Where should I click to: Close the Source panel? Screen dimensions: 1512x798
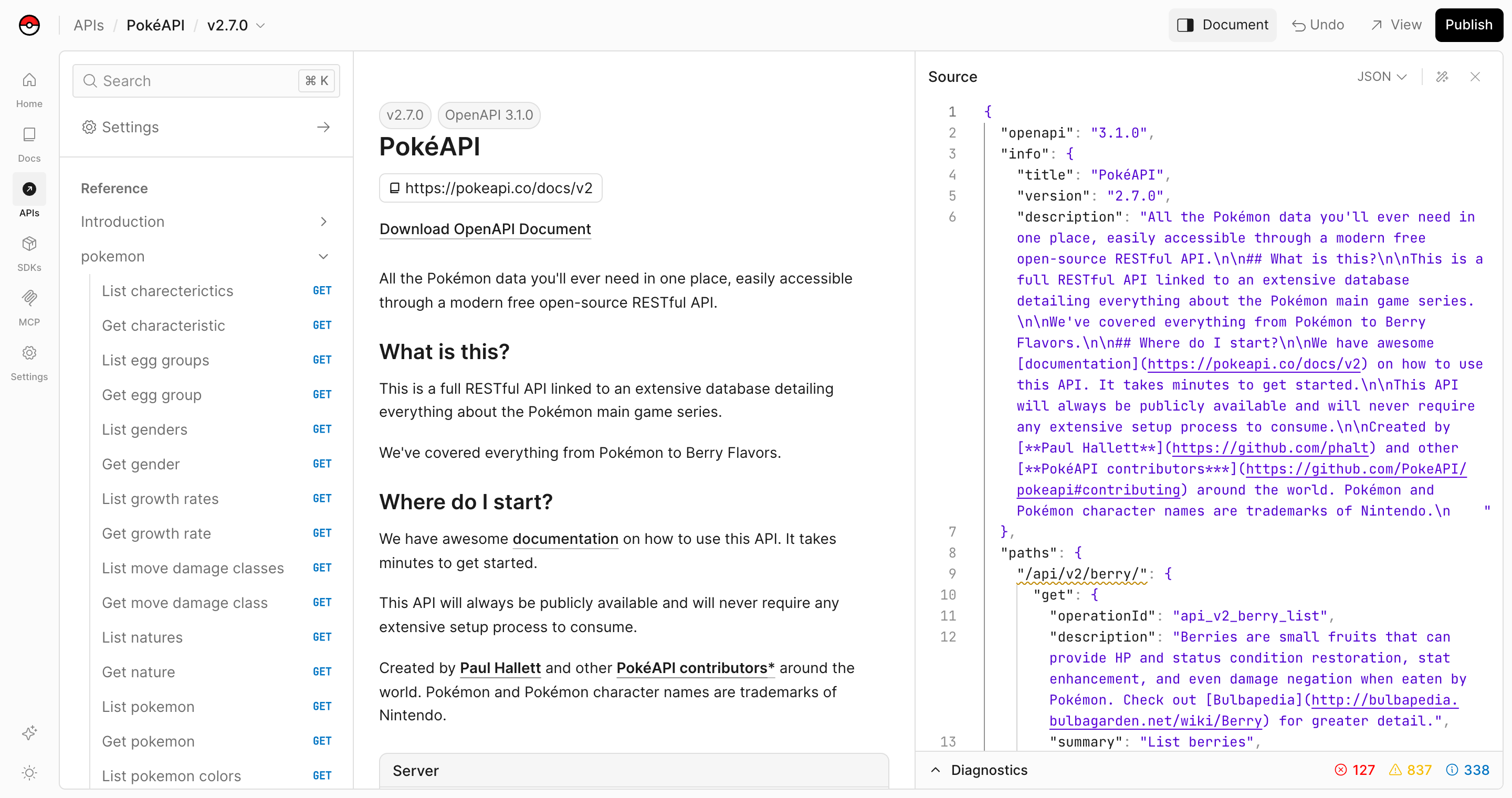(1474, 77)
